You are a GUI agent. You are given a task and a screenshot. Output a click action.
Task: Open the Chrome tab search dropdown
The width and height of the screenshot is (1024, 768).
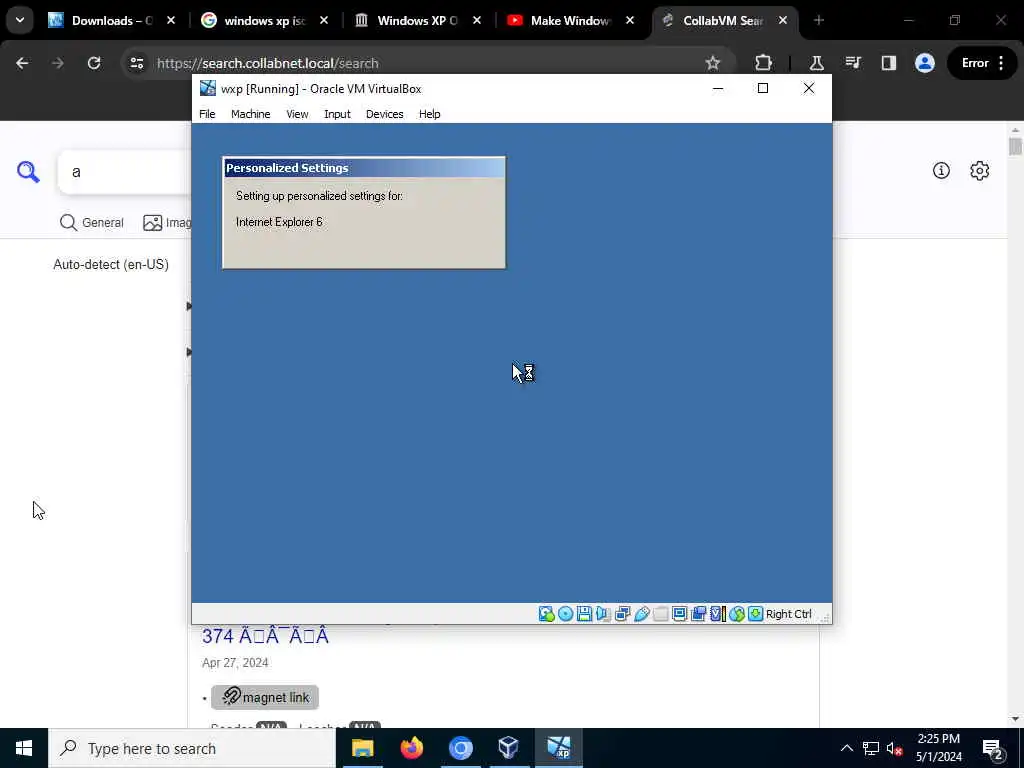[x=20, y=20]
